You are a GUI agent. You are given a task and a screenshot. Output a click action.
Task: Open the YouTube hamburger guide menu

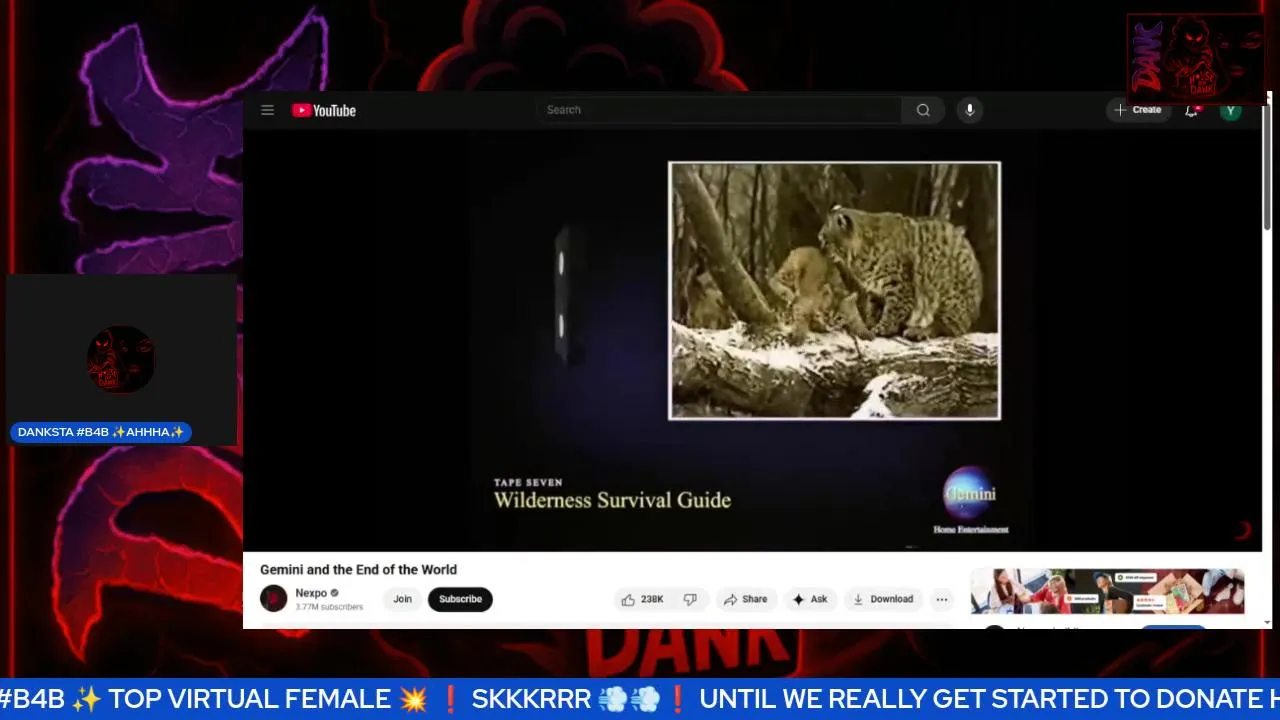point(267,110)
